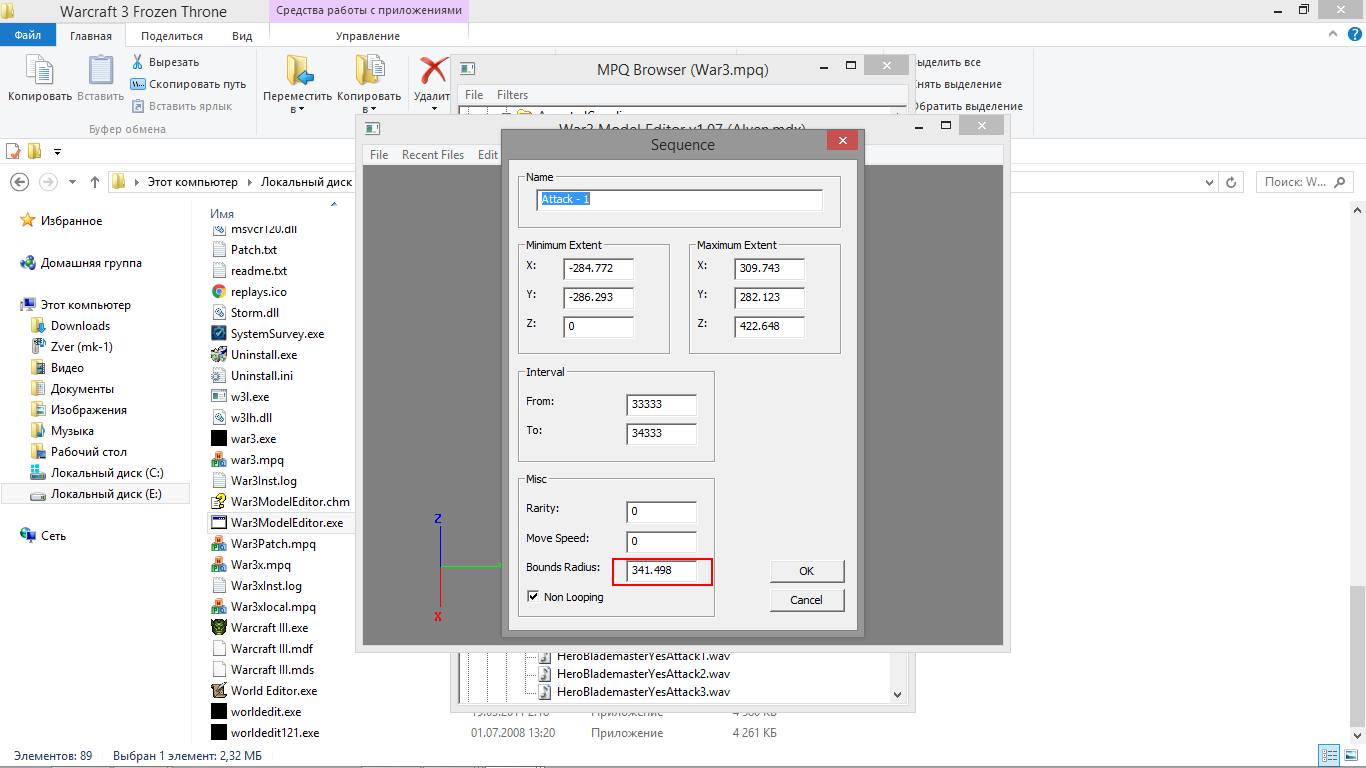
Task: Click Снять выделение in Explorer ribbon
Action: pos(957,84)
